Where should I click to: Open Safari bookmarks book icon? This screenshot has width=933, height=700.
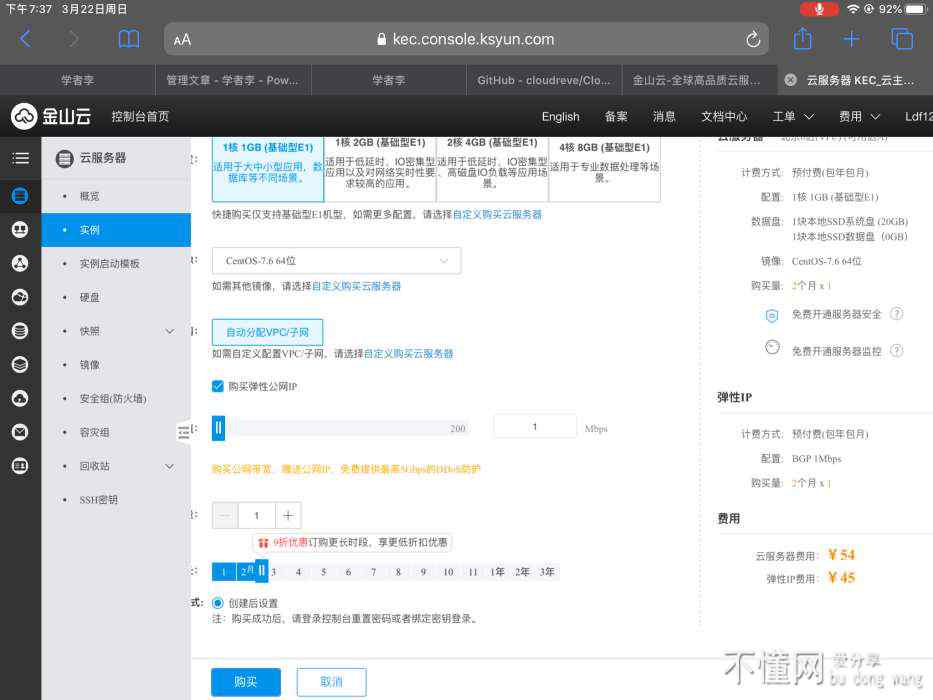129,39
